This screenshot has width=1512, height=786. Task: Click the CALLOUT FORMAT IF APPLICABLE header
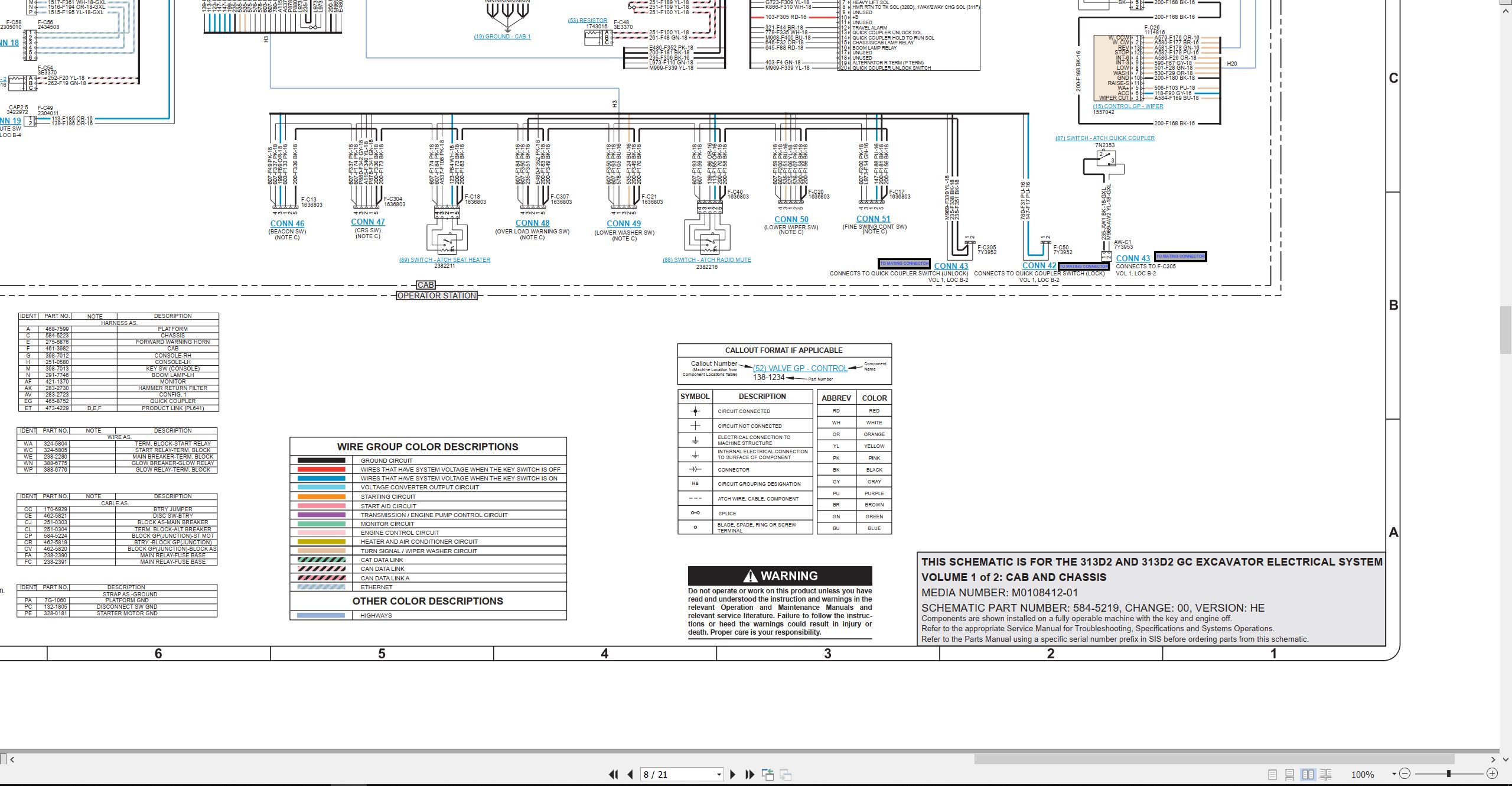tap(784, 350)
